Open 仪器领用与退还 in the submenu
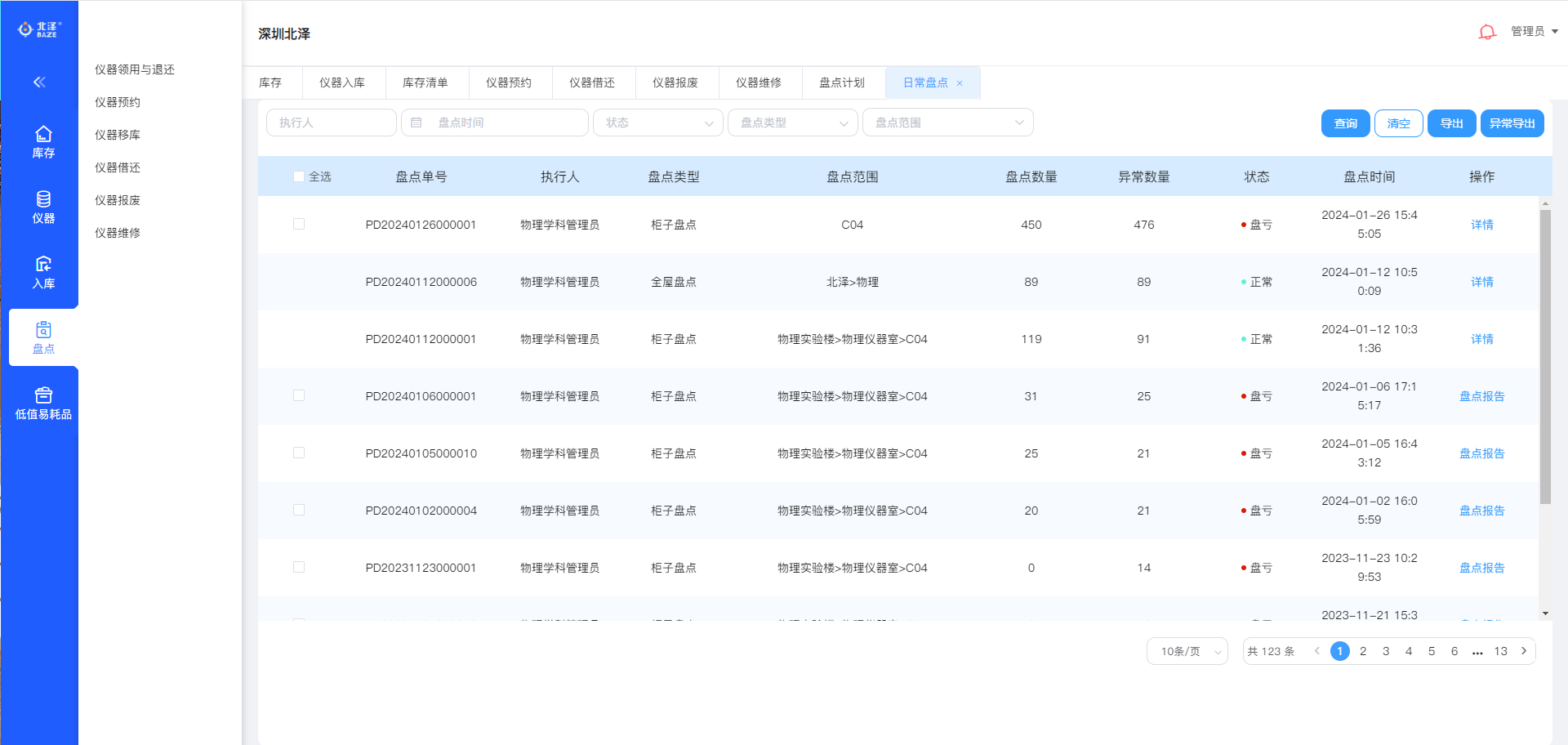Screen dimensions: 1568x745 135,69
